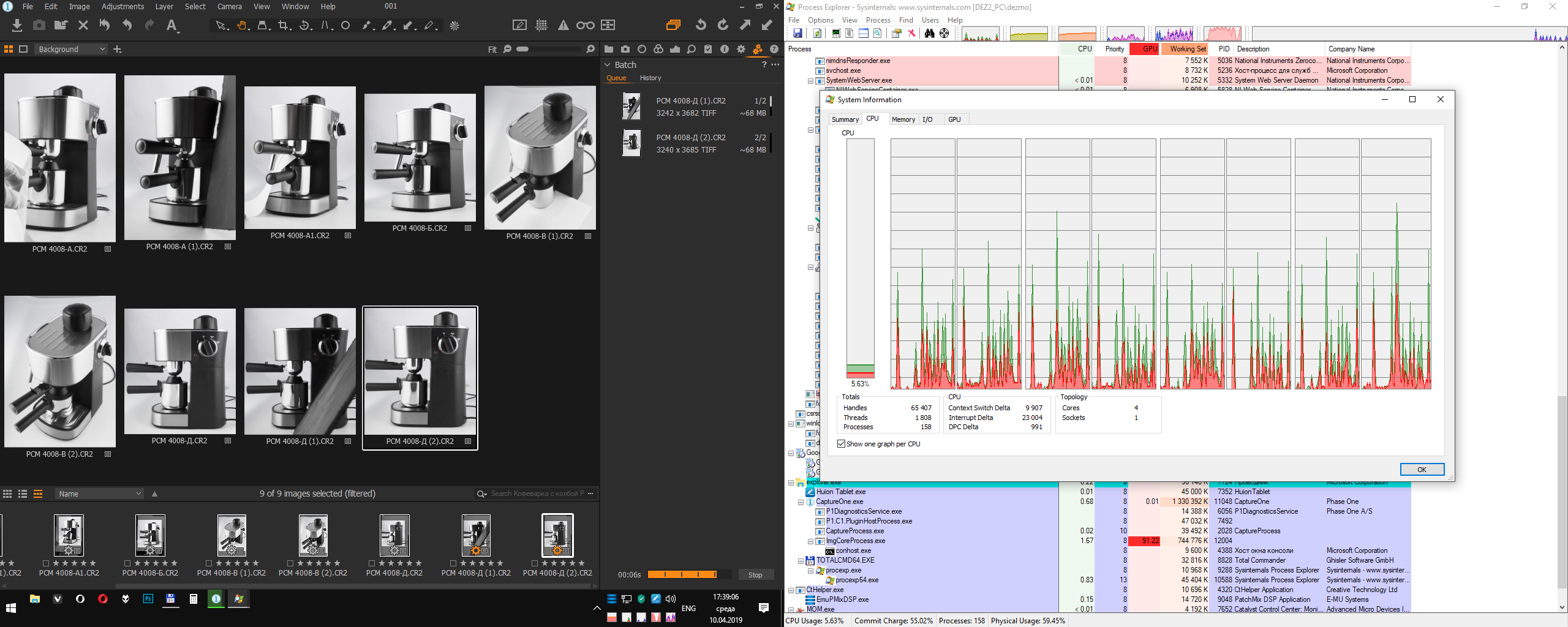This screenshot has width=1568, height=627.
Task: Click the Capture camera icon in toolbar
Action: [39, 25]
